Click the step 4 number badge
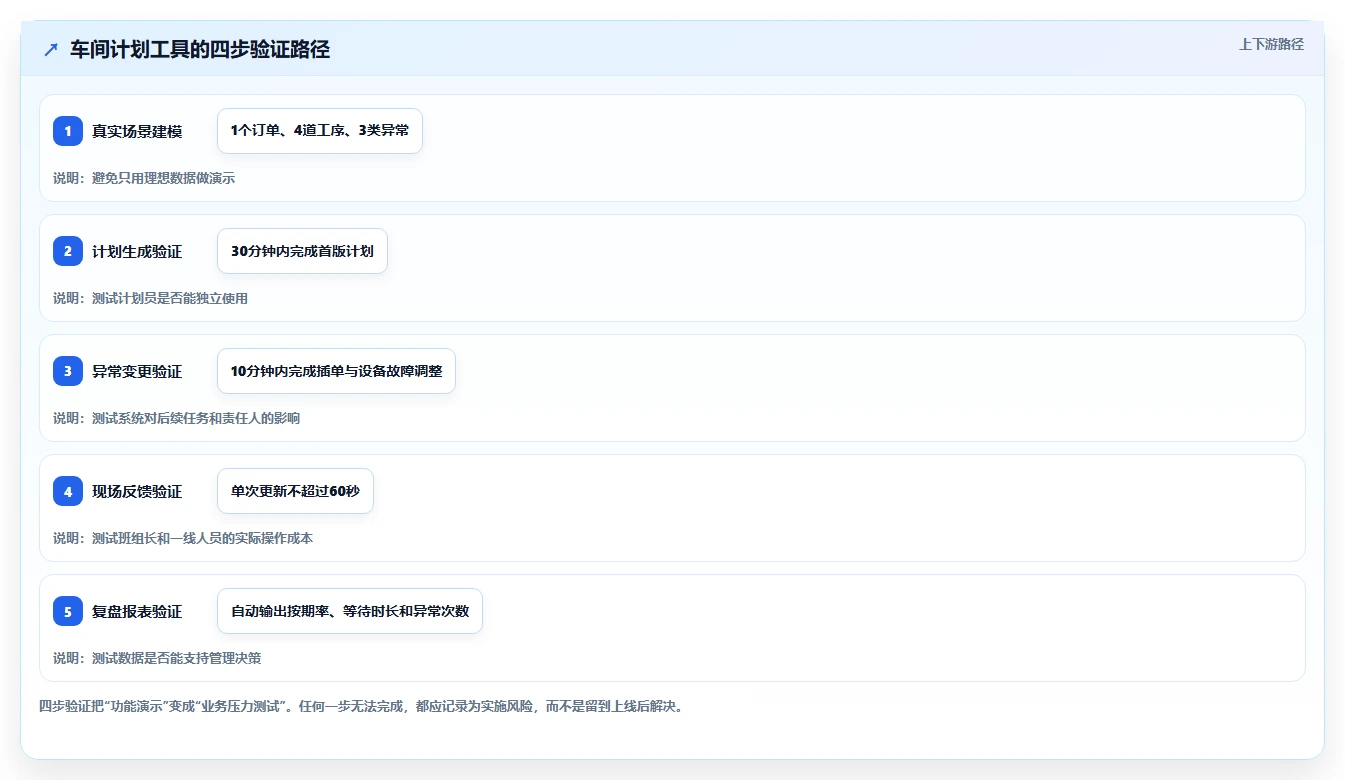The image size is (1345, 780). click(x=68, y=491)
